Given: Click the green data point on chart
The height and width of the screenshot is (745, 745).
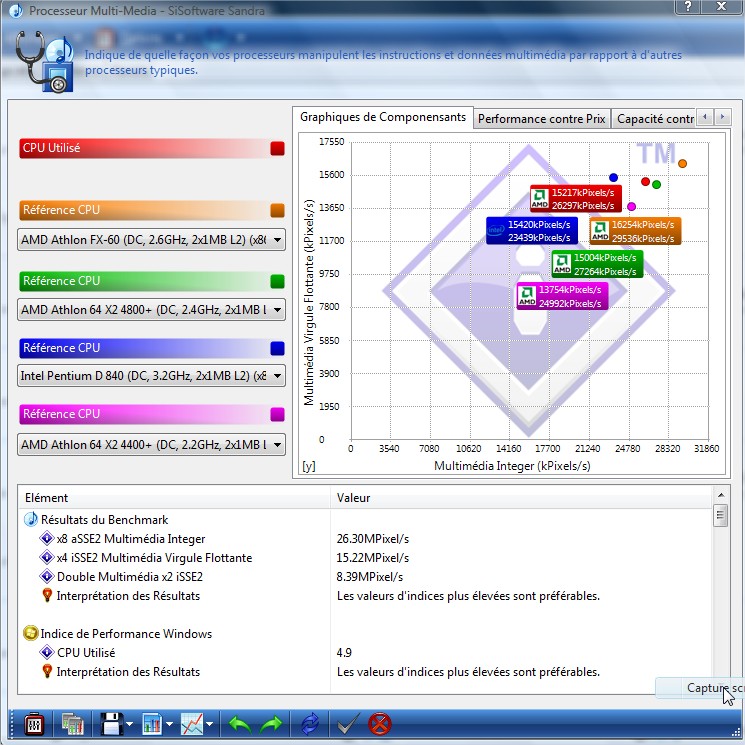Looking at the screenshot, I should (657, 184).
